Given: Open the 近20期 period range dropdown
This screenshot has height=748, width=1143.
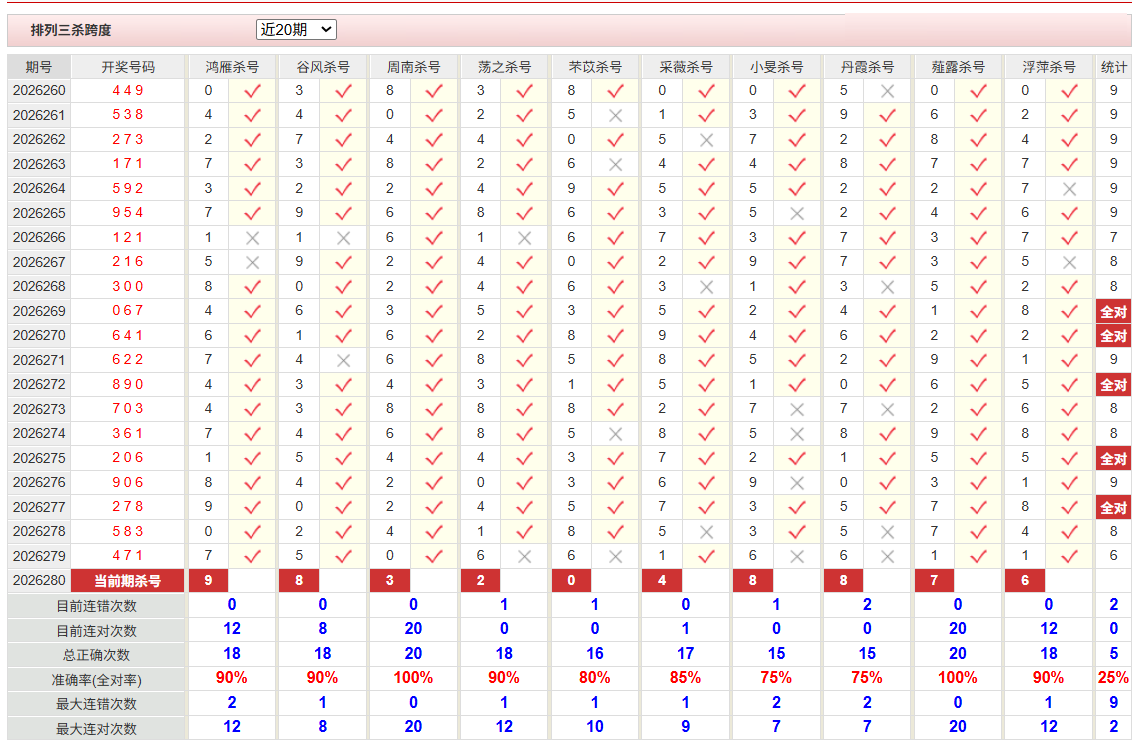Looking at the screenshot, I should click(296, 30).
